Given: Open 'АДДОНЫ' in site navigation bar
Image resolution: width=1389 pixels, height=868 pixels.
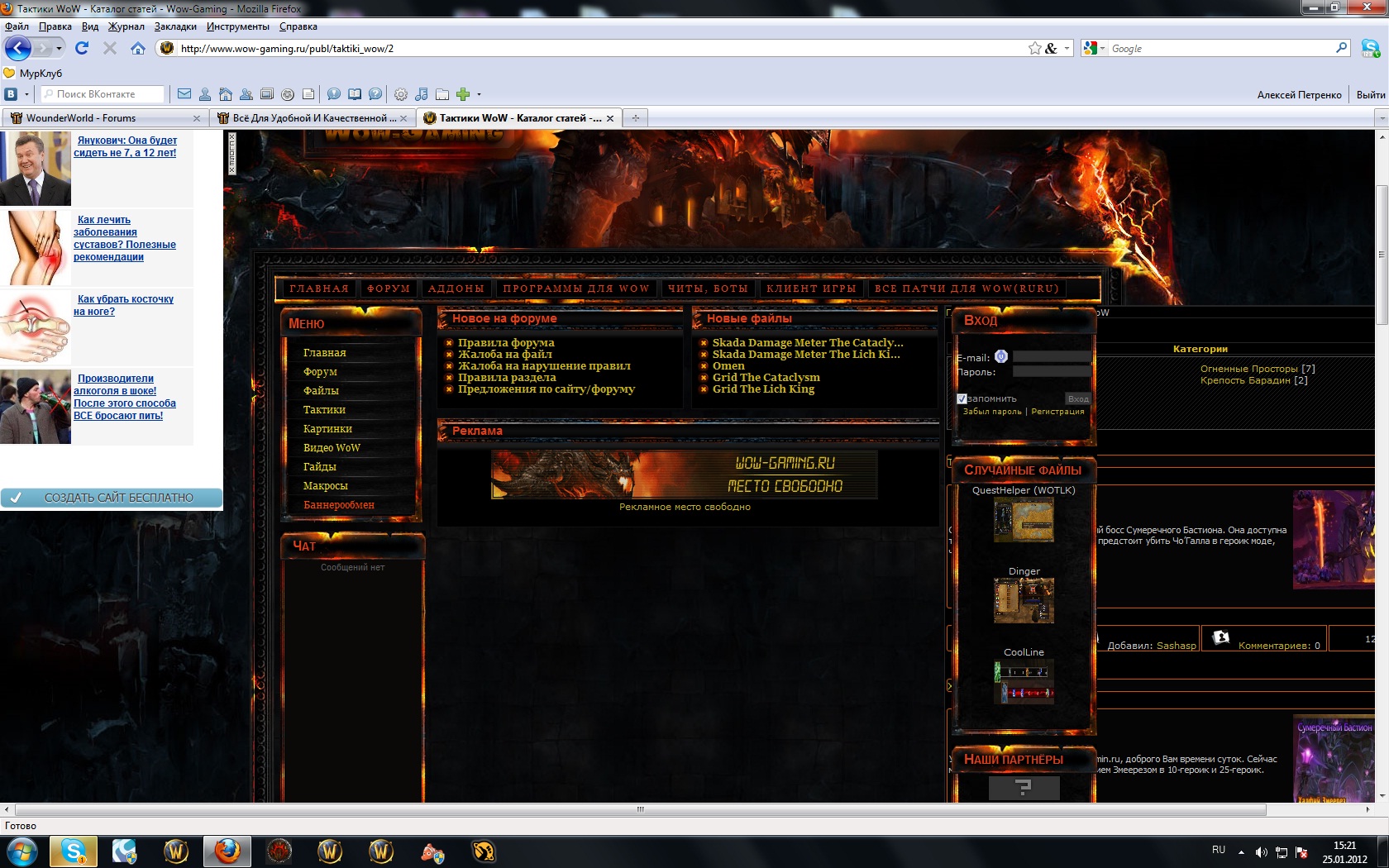Looking at the screenshot, I should 456,289.
